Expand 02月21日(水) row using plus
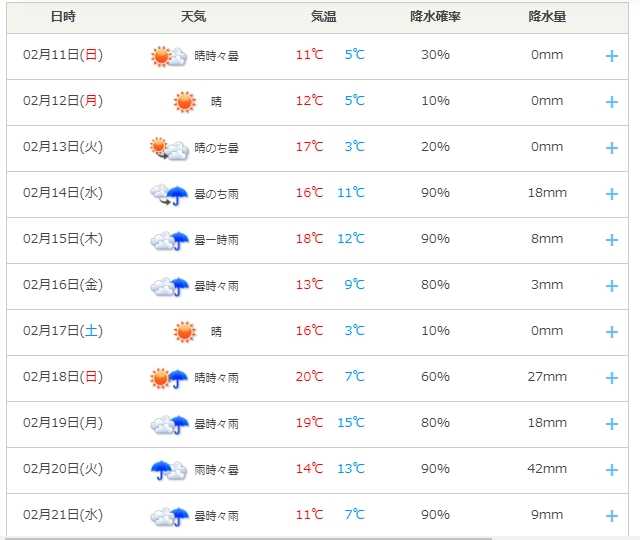This screenshot has width=640, height=540. (612, 516)
